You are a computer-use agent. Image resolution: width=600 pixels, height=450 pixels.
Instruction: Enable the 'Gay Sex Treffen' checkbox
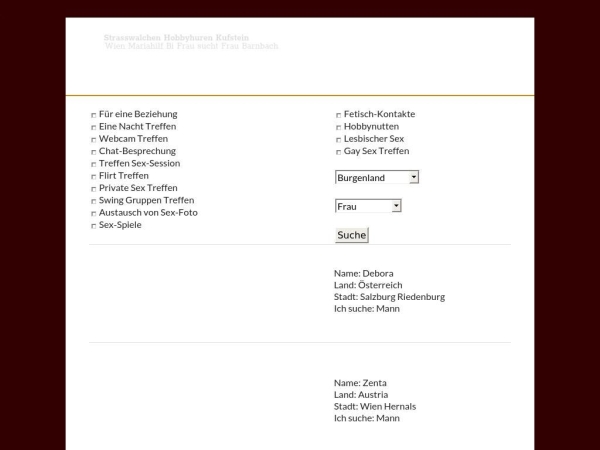(x=338, y=152)
